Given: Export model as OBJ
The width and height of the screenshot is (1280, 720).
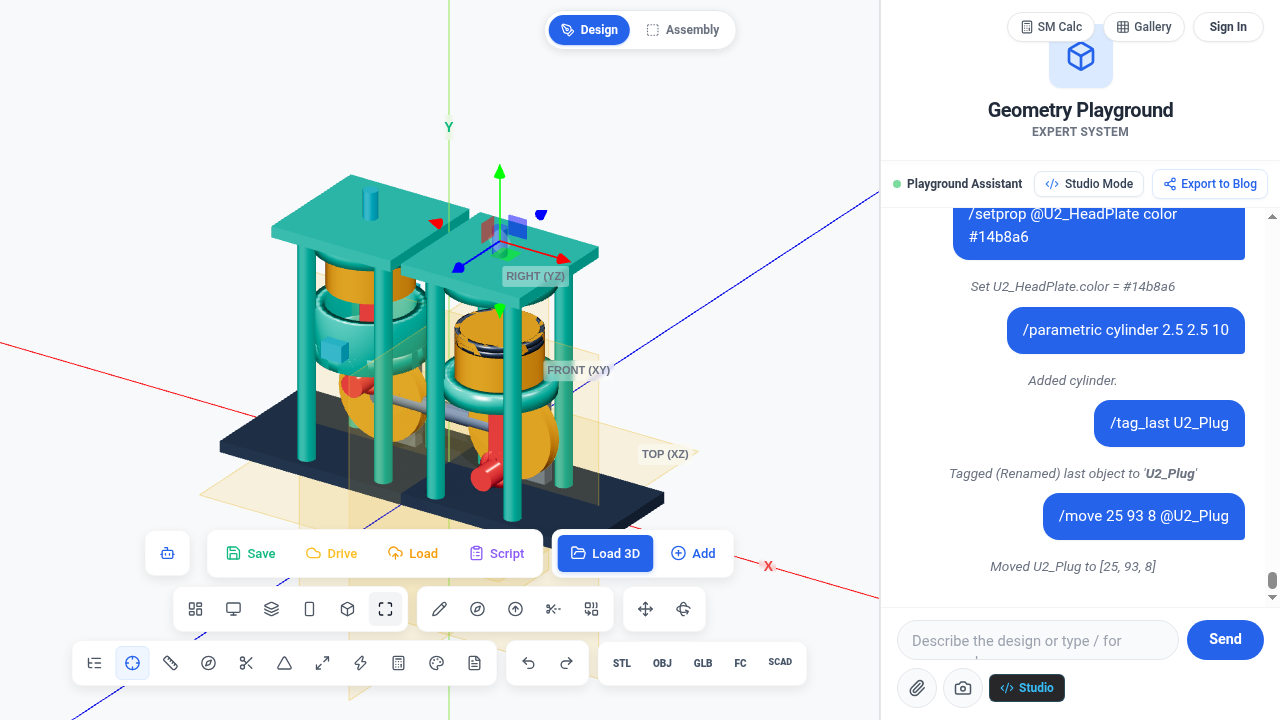Looking at the screenshot, I should (x=662, y=663).
